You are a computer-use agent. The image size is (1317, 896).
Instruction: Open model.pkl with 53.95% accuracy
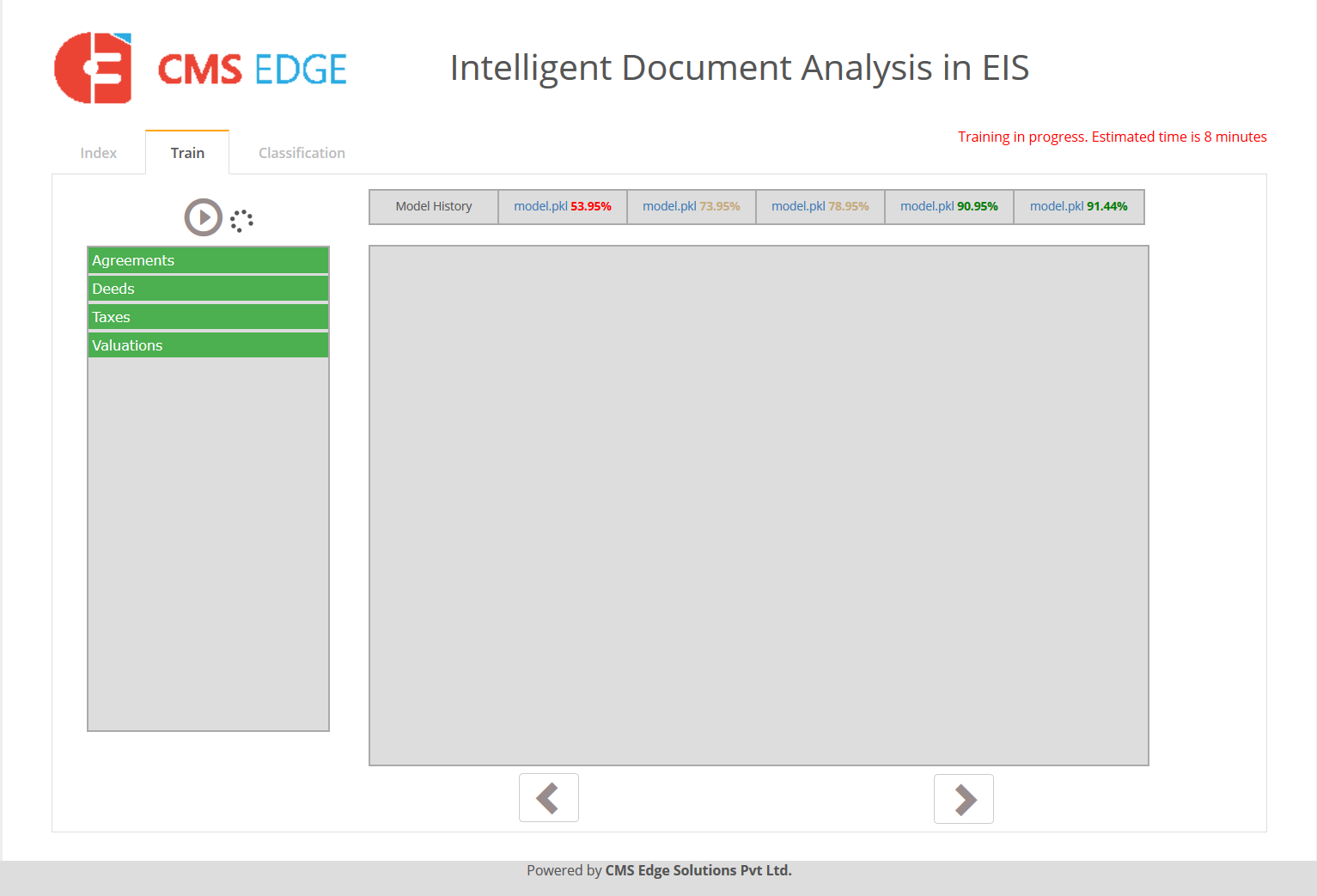coord(563,206)
